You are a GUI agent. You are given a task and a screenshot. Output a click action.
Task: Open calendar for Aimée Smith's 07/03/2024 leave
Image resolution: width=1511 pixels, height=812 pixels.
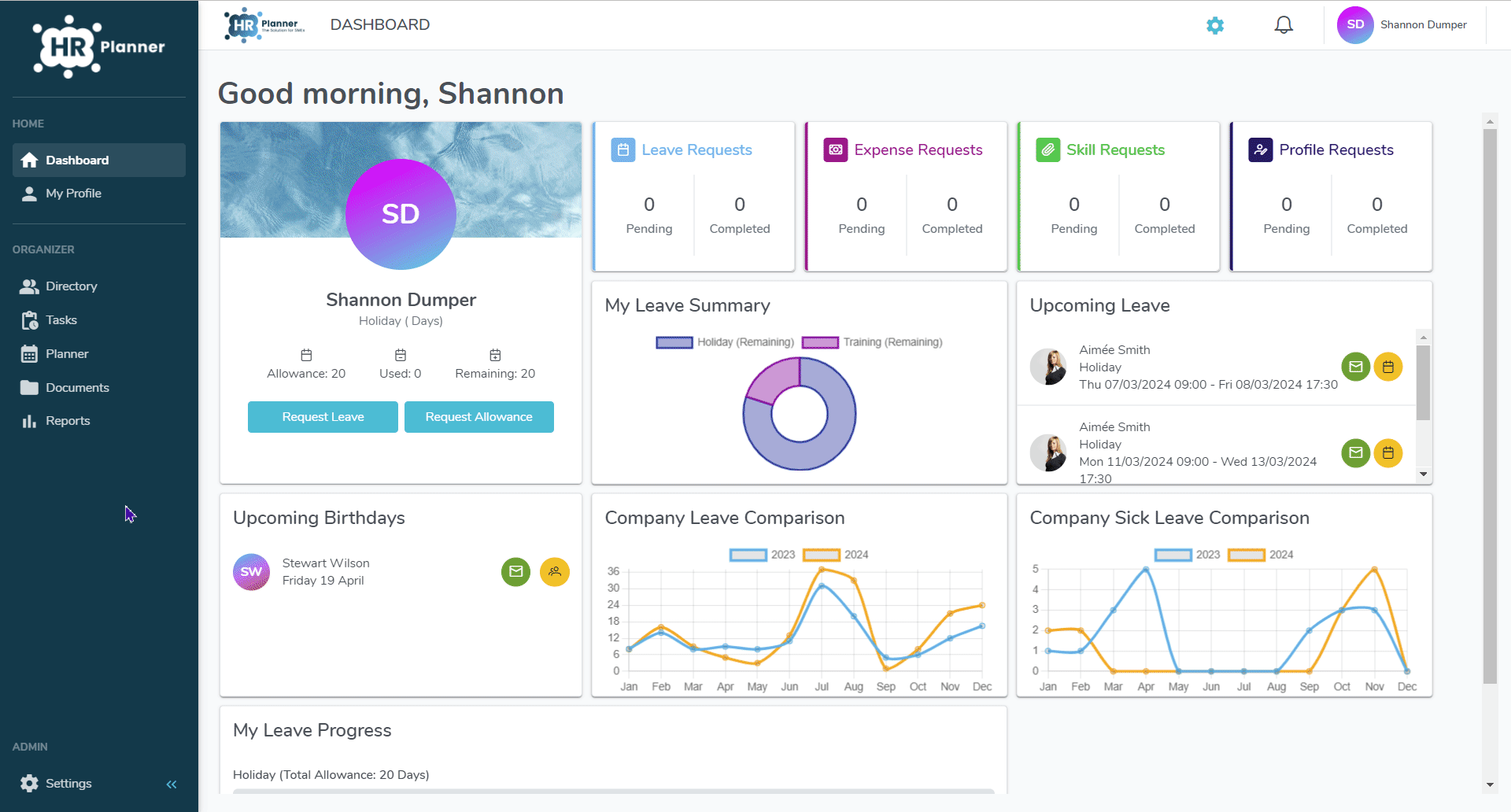point(1388,367)
